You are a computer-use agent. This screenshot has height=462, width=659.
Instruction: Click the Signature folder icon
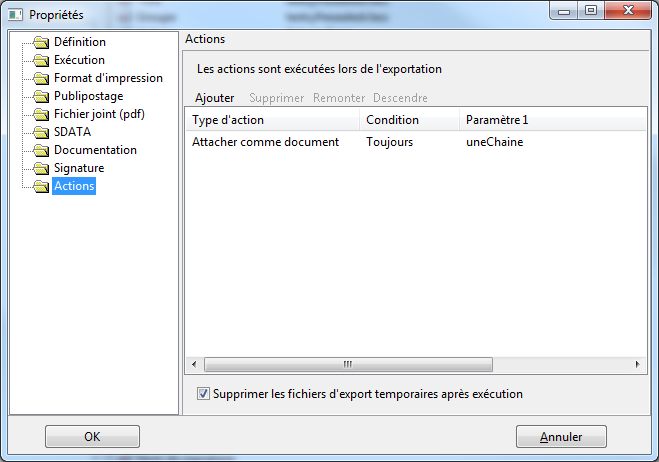point(41,168)
